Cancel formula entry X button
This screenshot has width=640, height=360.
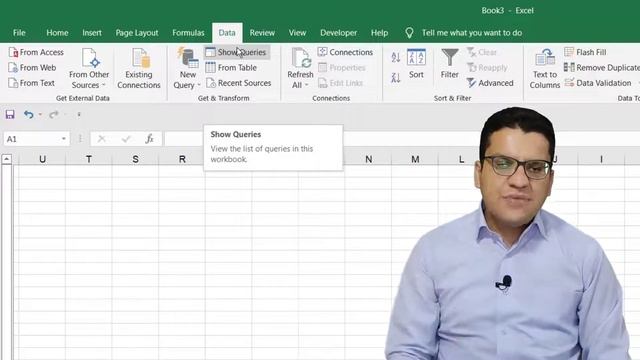(x=102, y=139)
